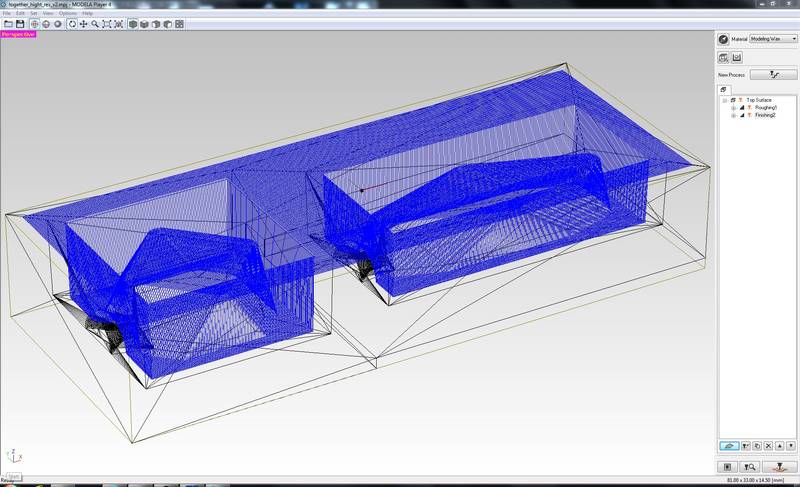800x487 pixels.
Task: Expand the Finishing2 process node
Action: [x=733, y=116]
